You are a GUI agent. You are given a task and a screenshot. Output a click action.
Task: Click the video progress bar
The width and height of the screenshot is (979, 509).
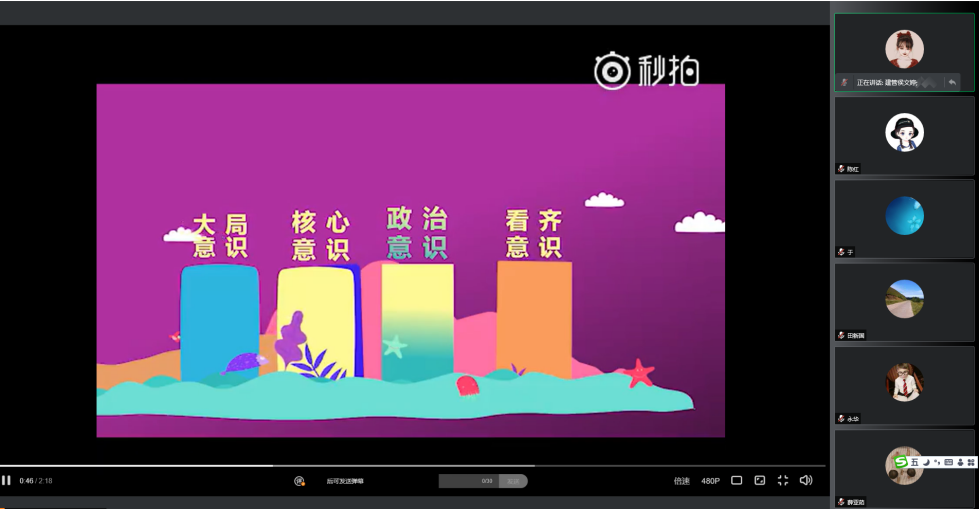pos(400,466)
